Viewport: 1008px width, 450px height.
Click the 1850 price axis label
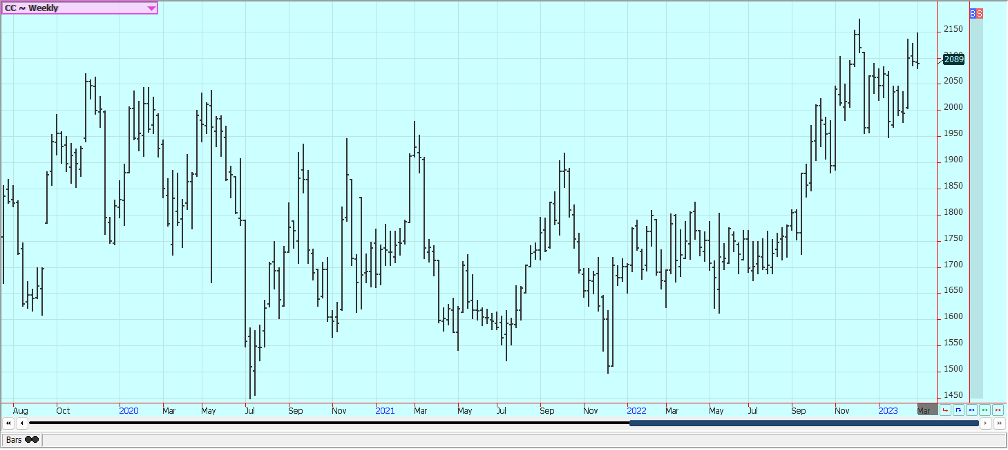pos(953,186)
